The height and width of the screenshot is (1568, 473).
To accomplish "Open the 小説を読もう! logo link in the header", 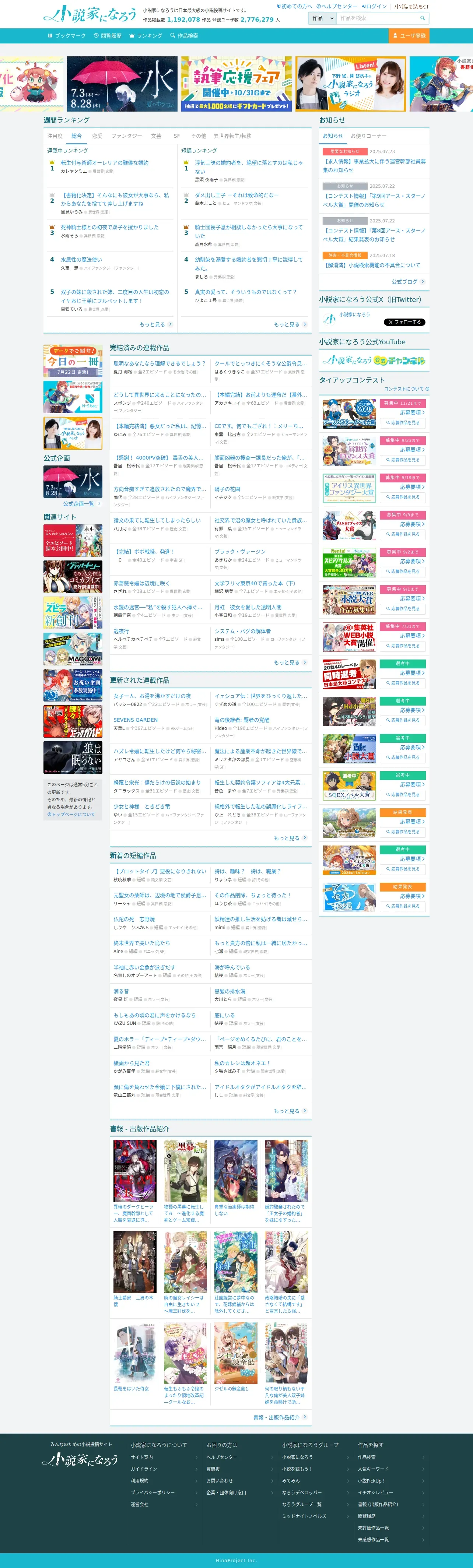I will 411,7.
